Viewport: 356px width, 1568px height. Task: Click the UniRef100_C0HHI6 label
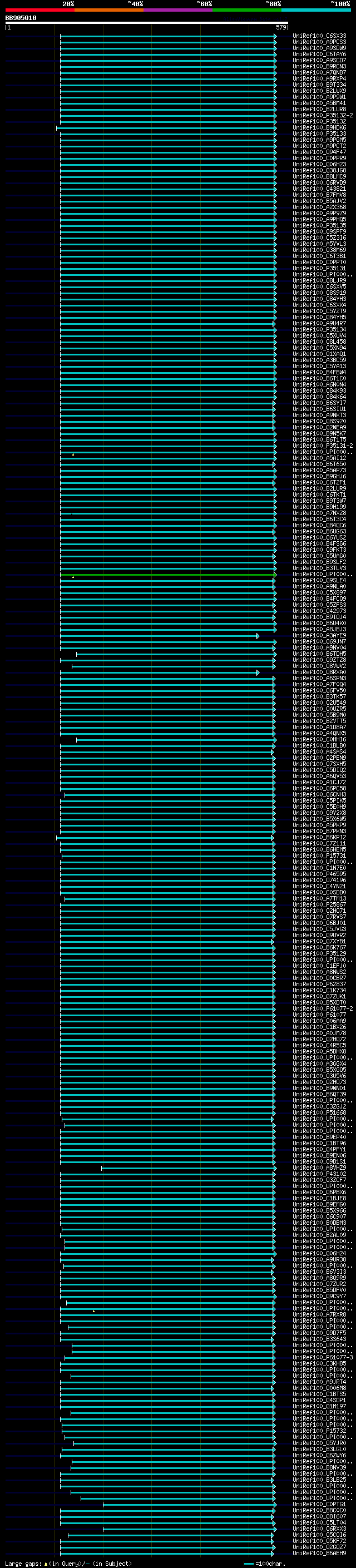coord(319,740)
